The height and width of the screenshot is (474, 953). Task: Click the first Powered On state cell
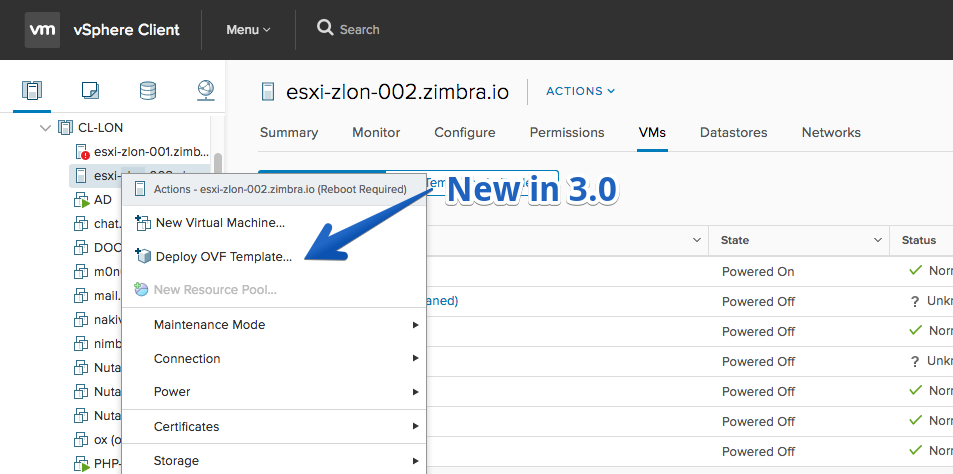pos(758,272)
